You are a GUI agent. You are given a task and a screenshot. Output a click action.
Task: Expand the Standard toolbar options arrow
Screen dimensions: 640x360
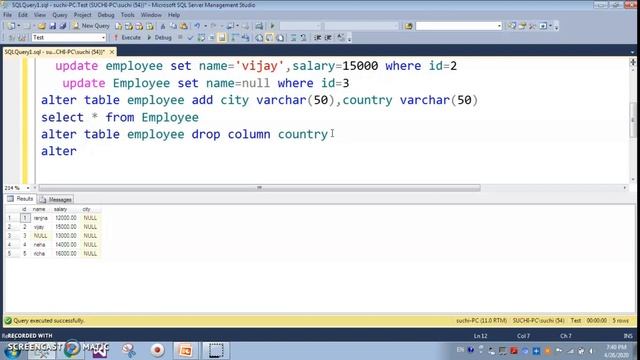pos(557,27)
